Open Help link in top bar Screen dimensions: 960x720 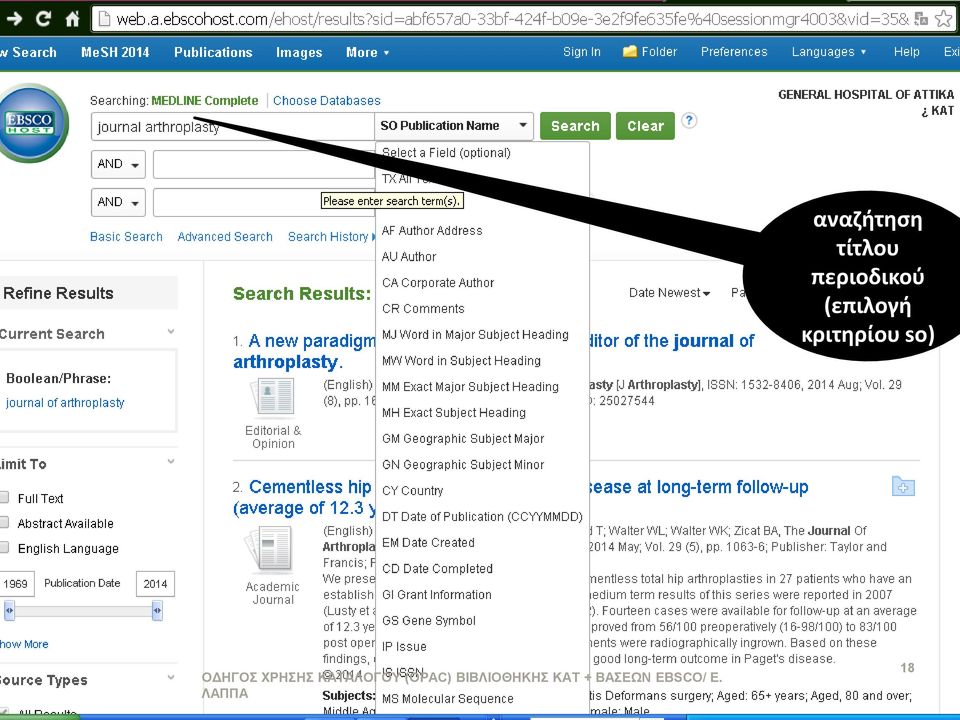[906, 52]
